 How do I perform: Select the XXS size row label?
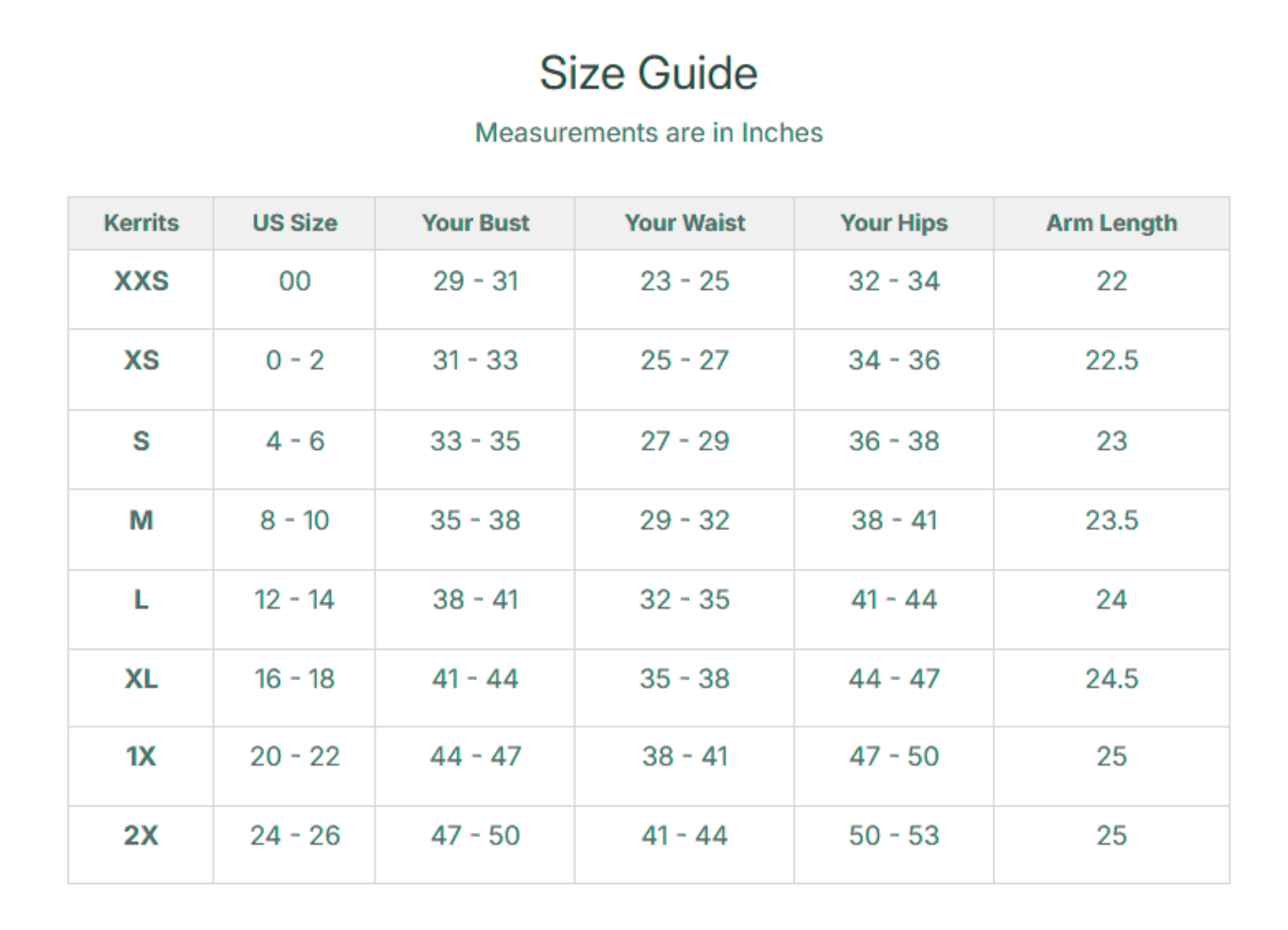tap(141, 281)
